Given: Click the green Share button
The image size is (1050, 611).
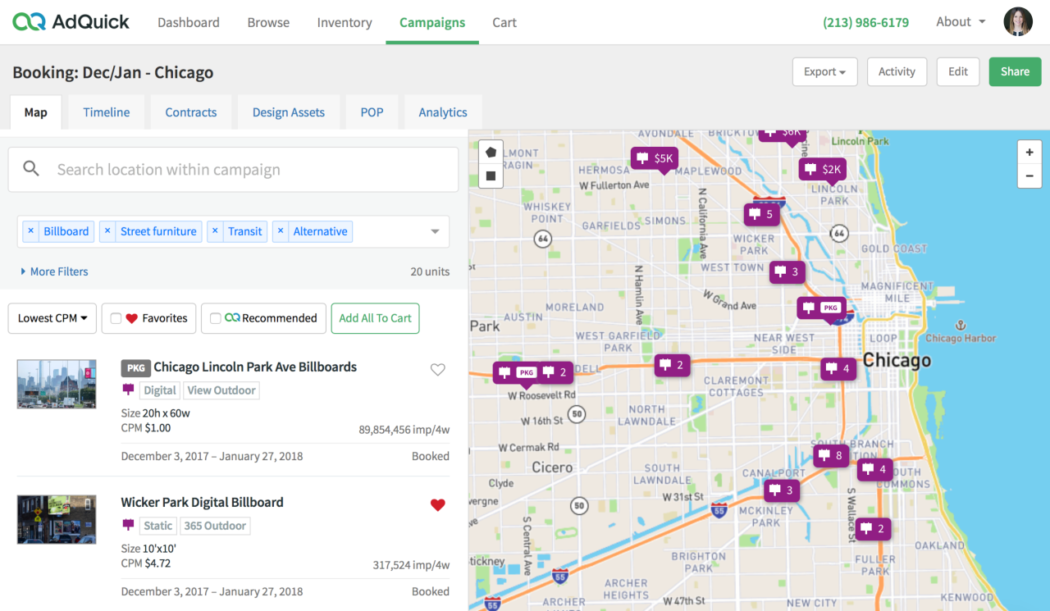Looking at the screenshot, I should tap(1014, 72).
